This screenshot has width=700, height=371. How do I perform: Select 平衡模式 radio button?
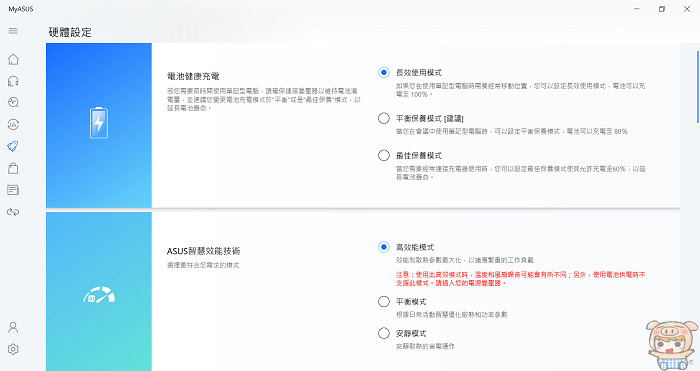383,301
